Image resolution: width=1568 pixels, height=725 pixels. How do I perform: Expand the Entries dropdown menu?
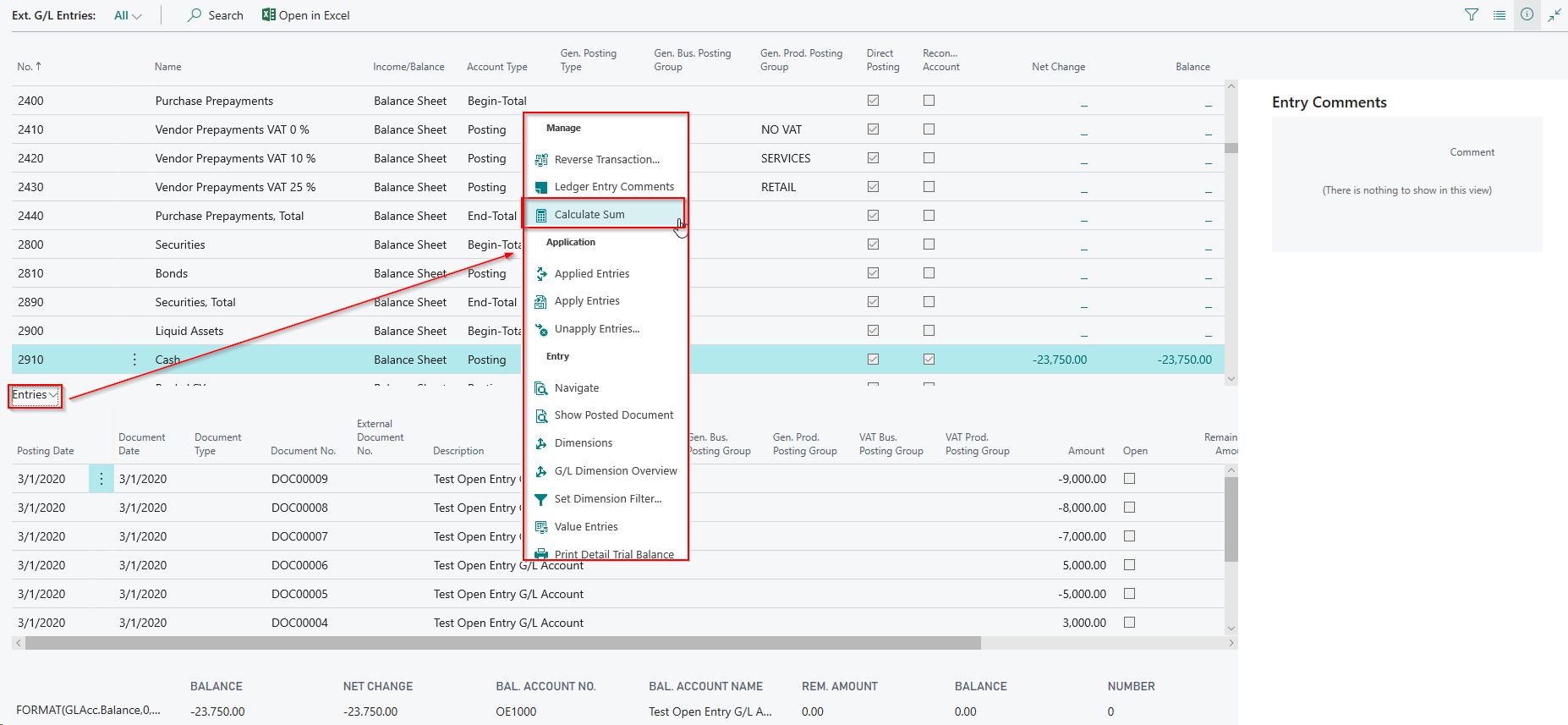coord(35,395)
